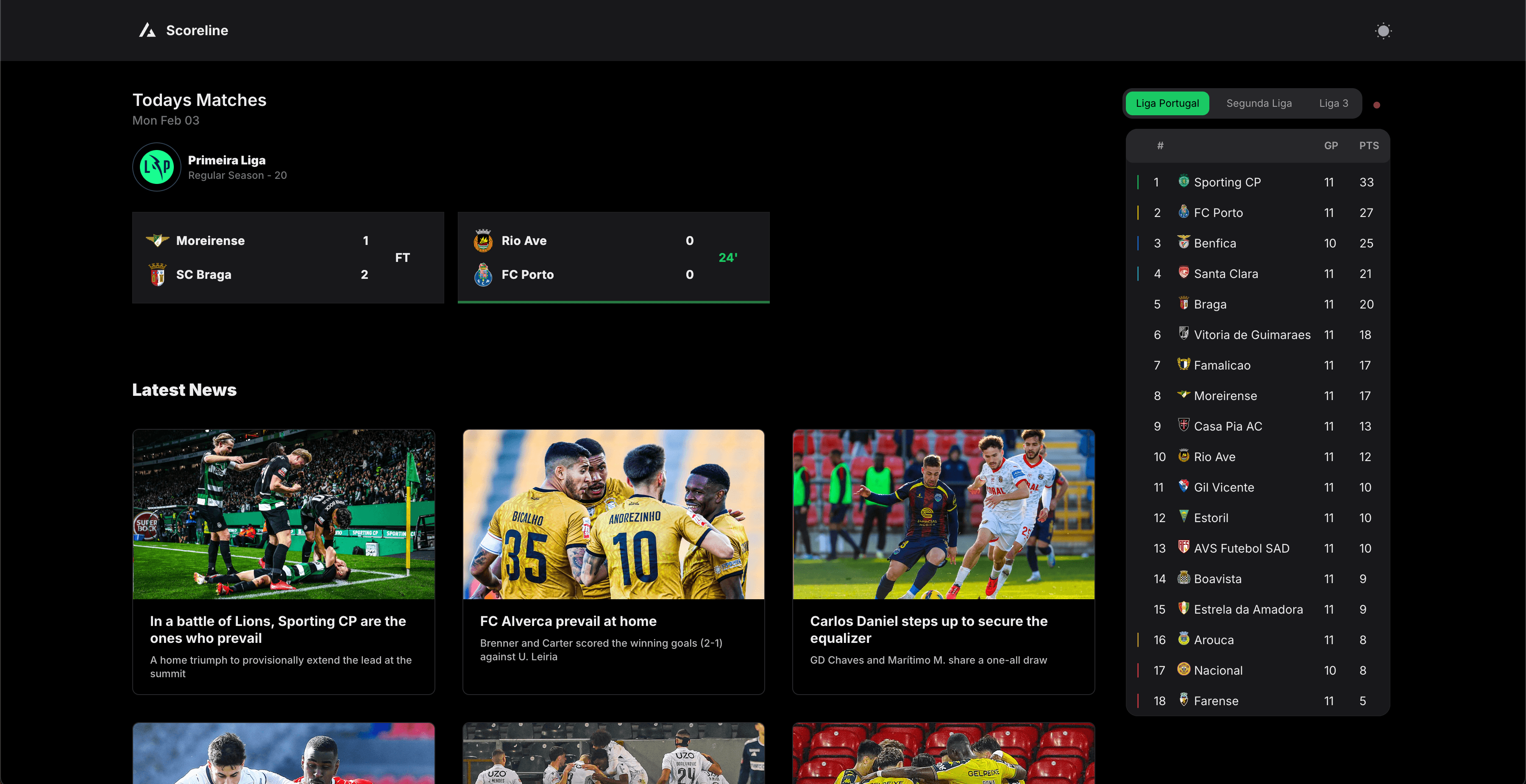Click Farense crest in standings
The width and height of the screenshot is (1526, 784).
pos(1183,699)
